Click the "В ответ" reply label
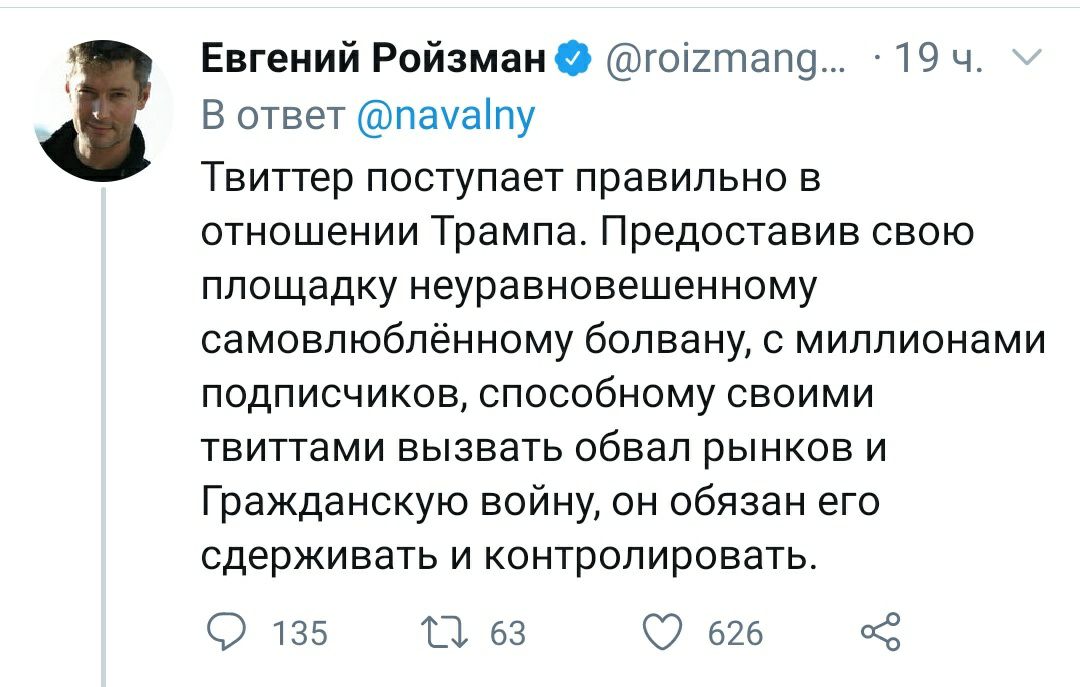 [273, 116]
